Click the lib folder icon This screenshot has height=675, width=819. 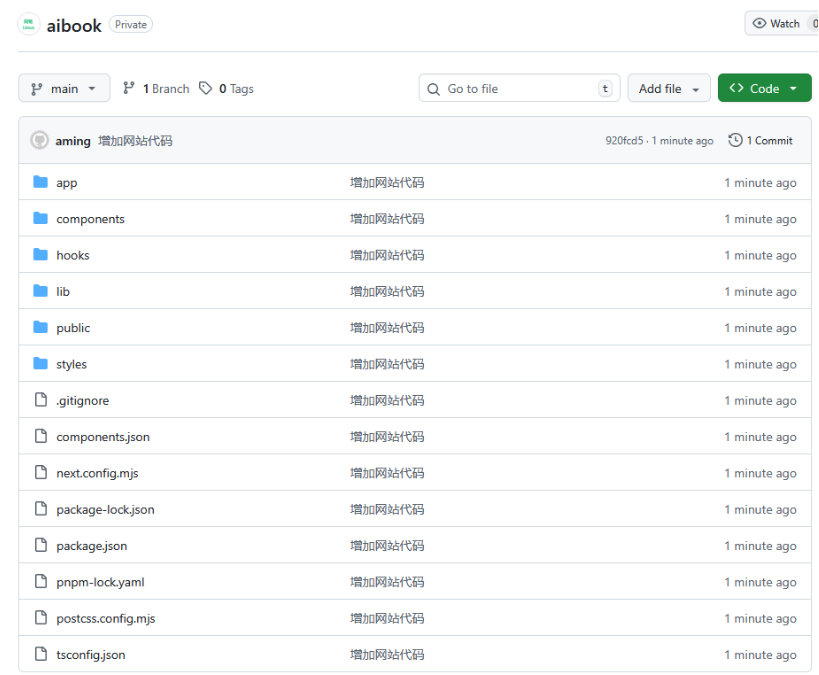40,290
